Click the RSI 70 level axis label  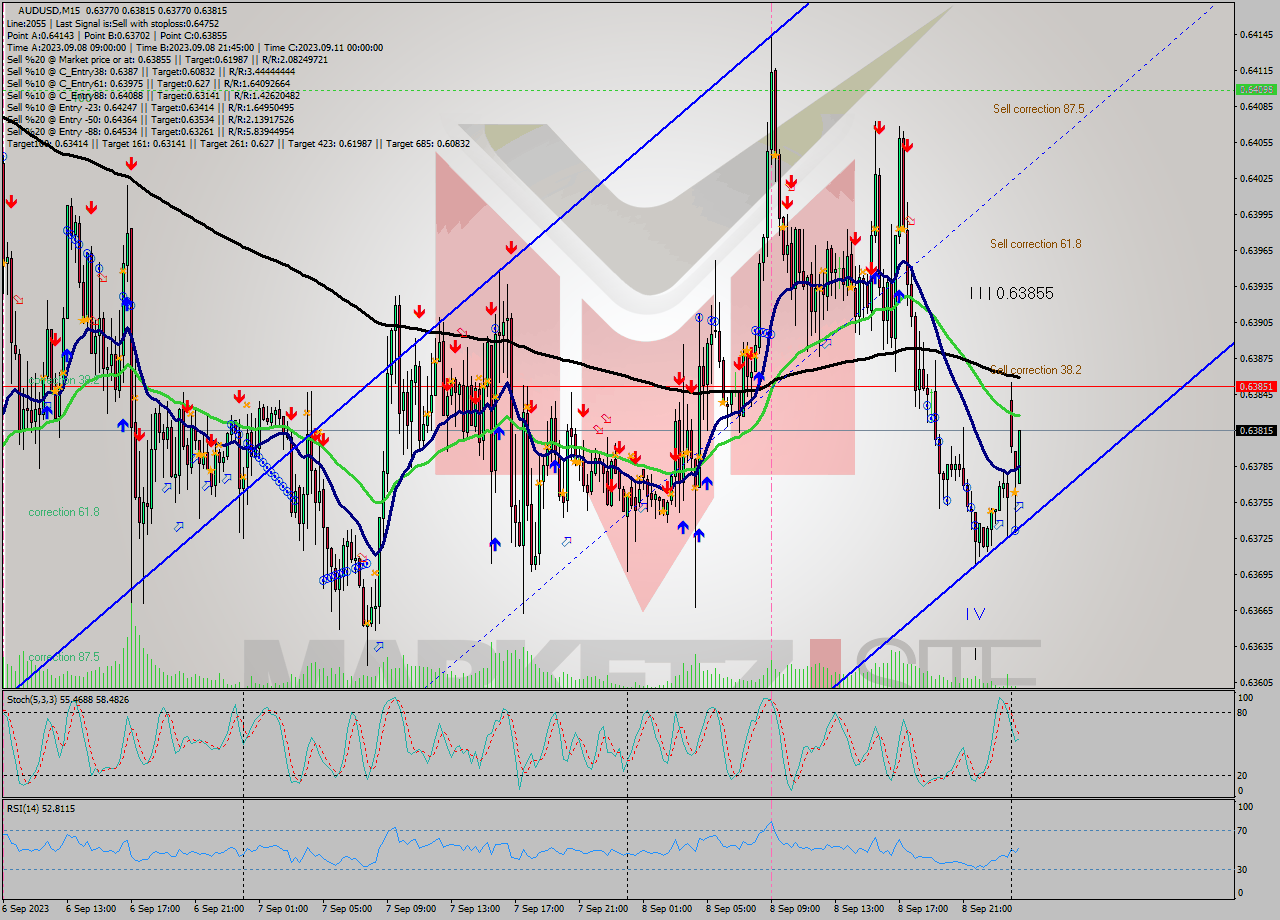tap(1243, 830)
